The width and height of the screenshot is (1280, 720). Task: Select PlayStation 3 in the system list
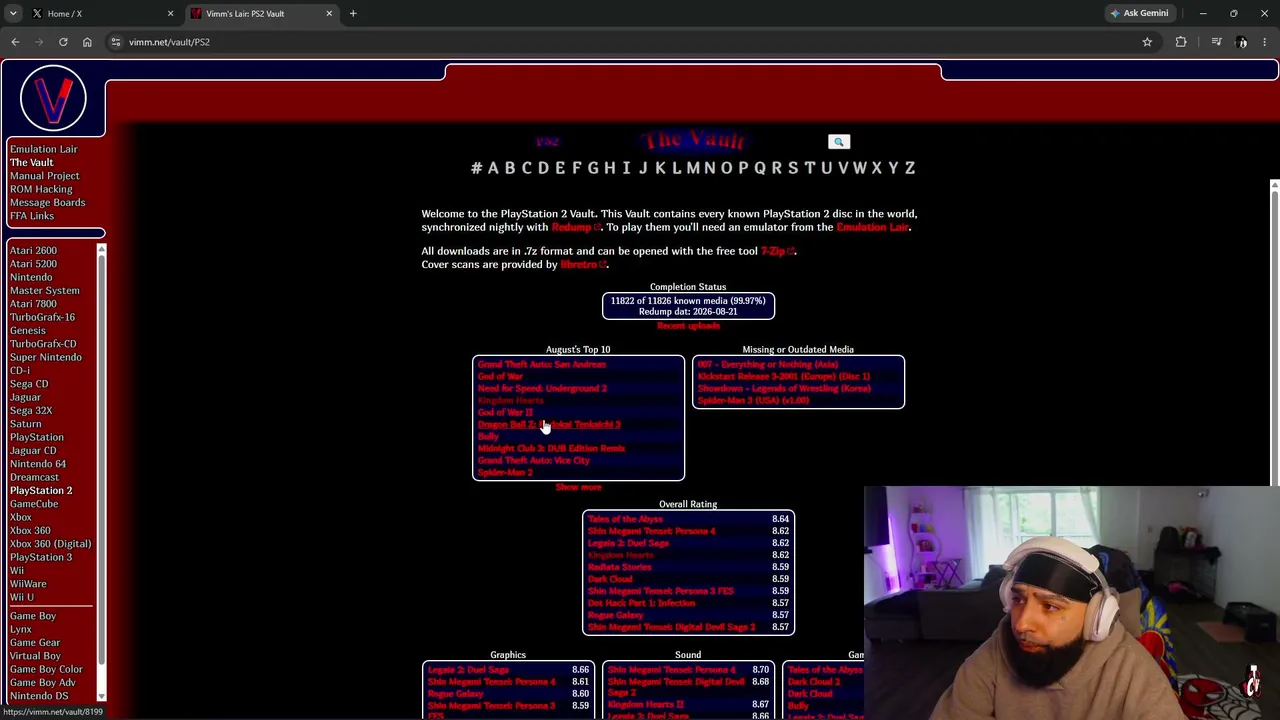tap(41, 557)
